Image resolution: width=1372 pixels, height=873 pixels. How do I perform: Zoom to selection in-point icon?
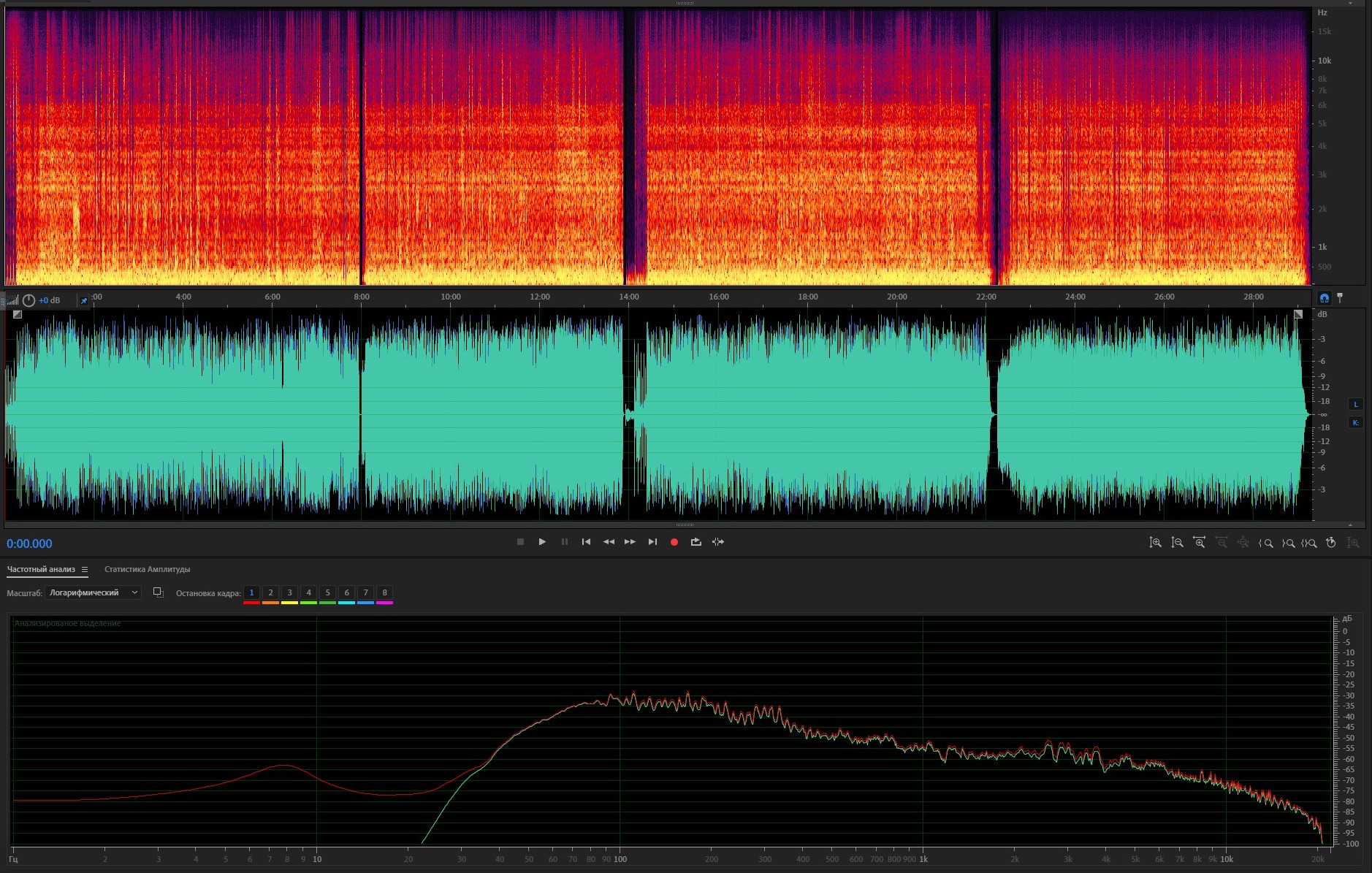point(1266,543)
